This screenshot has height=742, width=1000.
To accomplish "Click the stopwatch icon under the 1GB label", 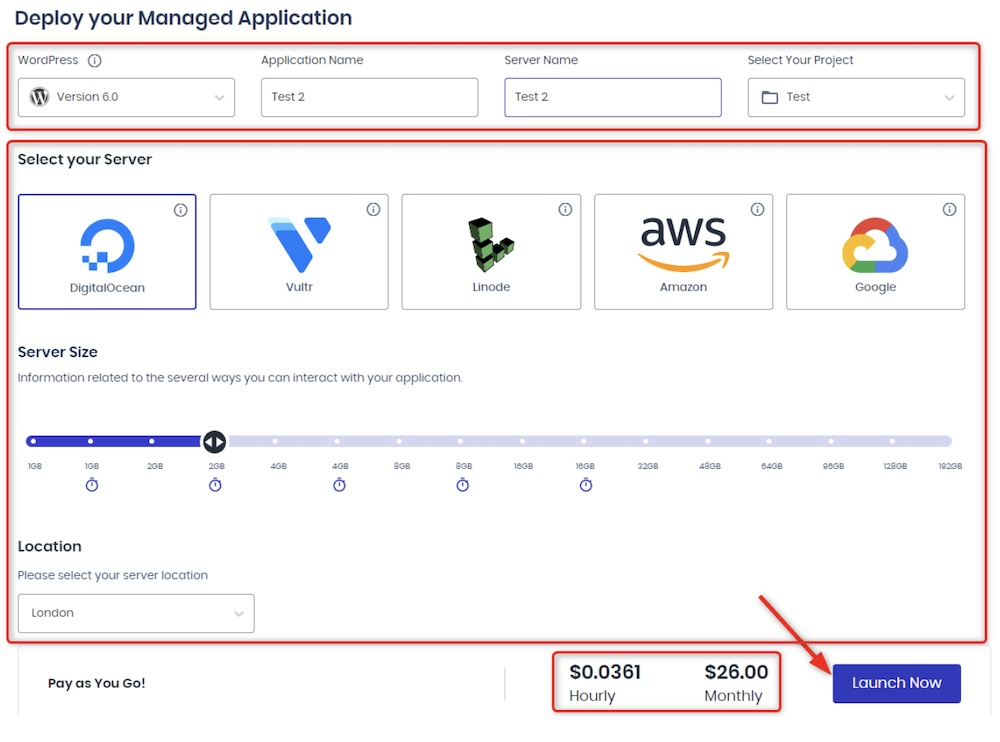I will point(92,485).
